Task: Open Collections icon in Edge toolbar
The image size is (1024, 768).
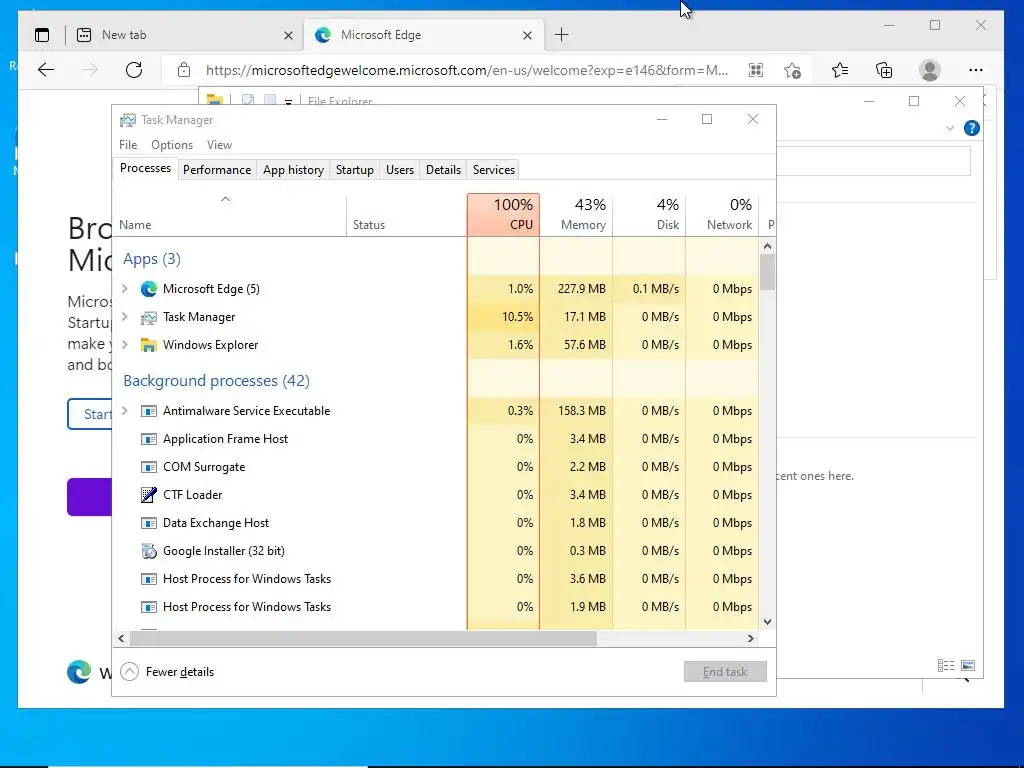Action: tap(884, 70)
